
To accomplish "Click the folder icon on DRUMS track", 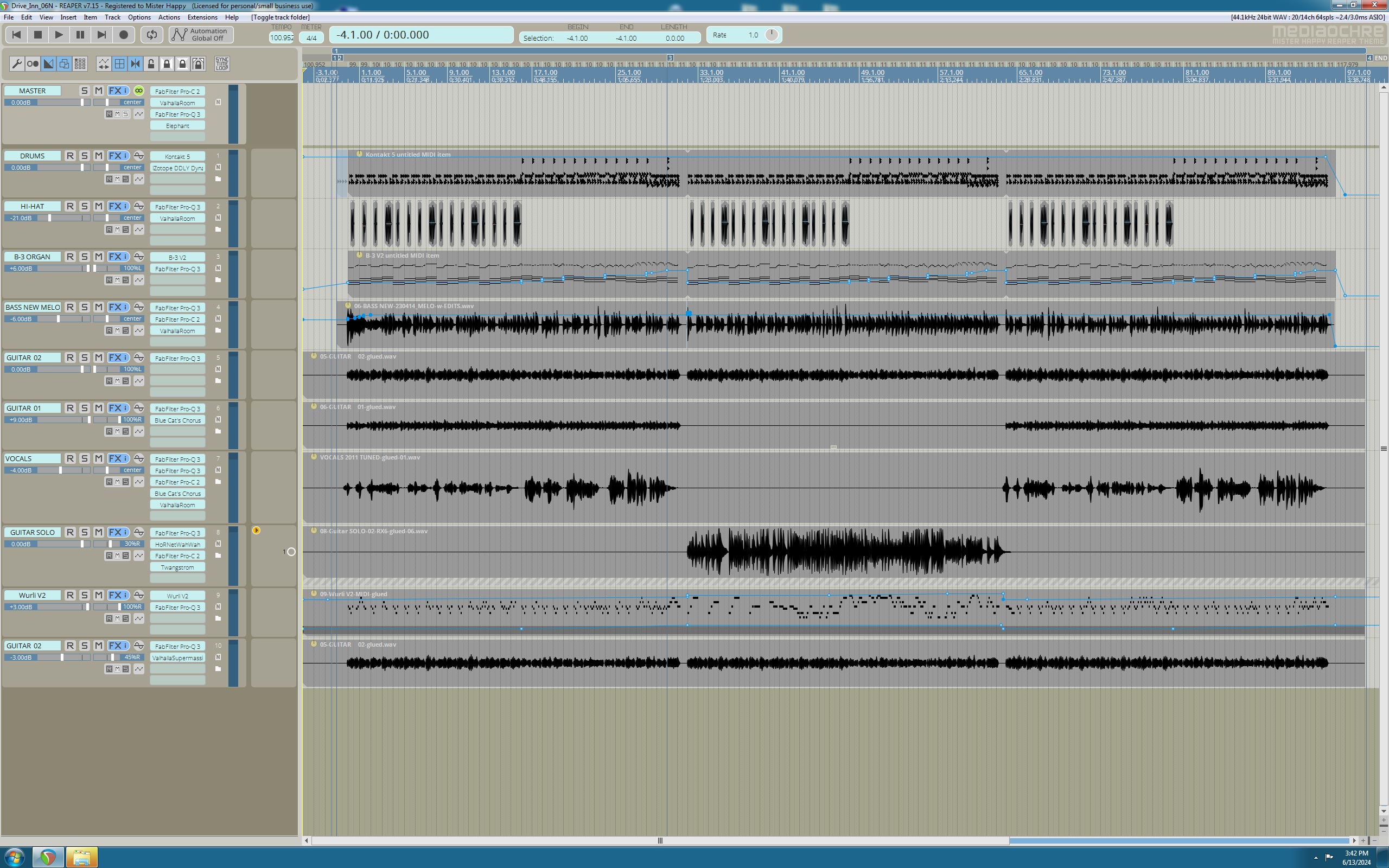I will 218,179.
